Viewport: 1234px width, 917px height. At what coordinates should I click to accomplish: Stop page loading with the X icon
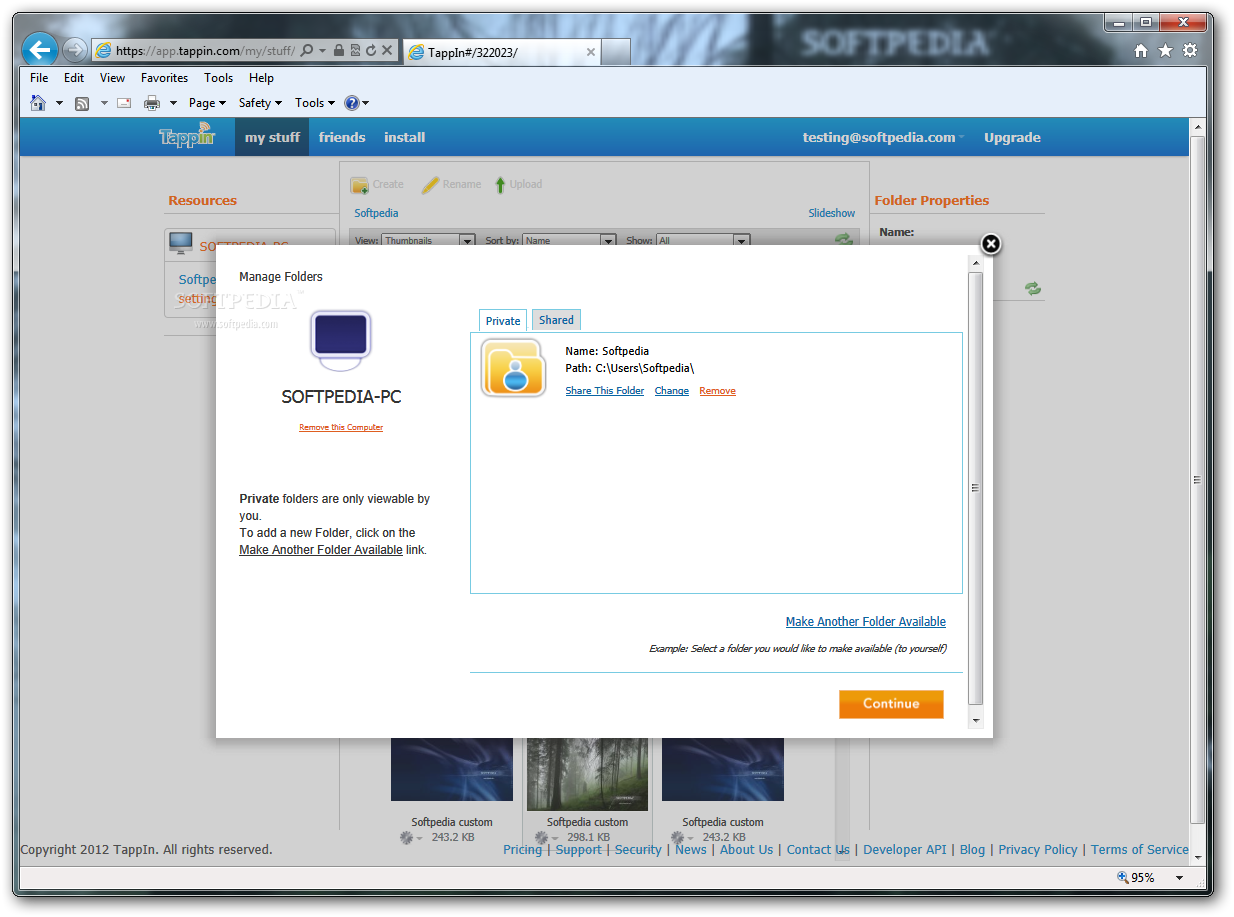point(386,50)
